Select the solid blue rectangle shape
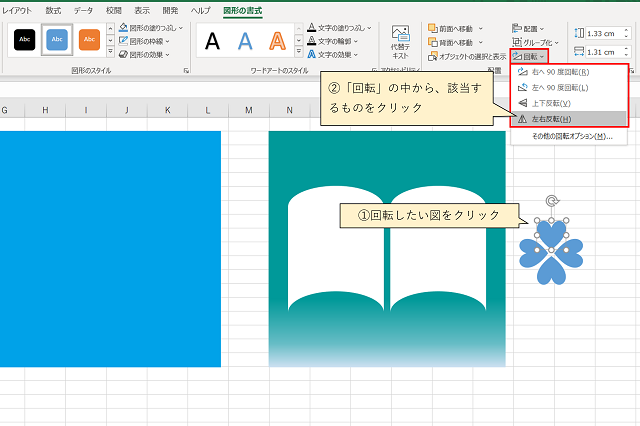Screen dimensions: 640x426 coord(110,249)
